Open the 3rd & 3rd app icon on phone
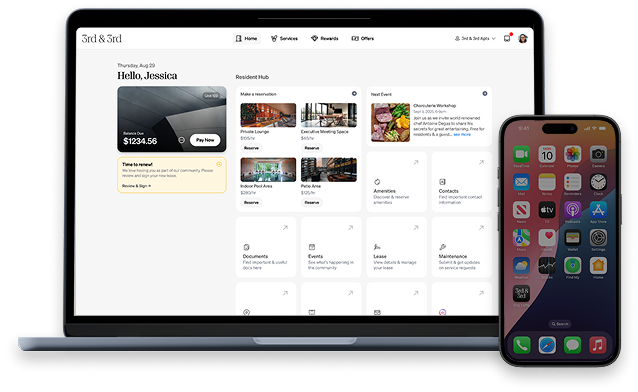This screenshot has height=392, width=638. (521, 293)
